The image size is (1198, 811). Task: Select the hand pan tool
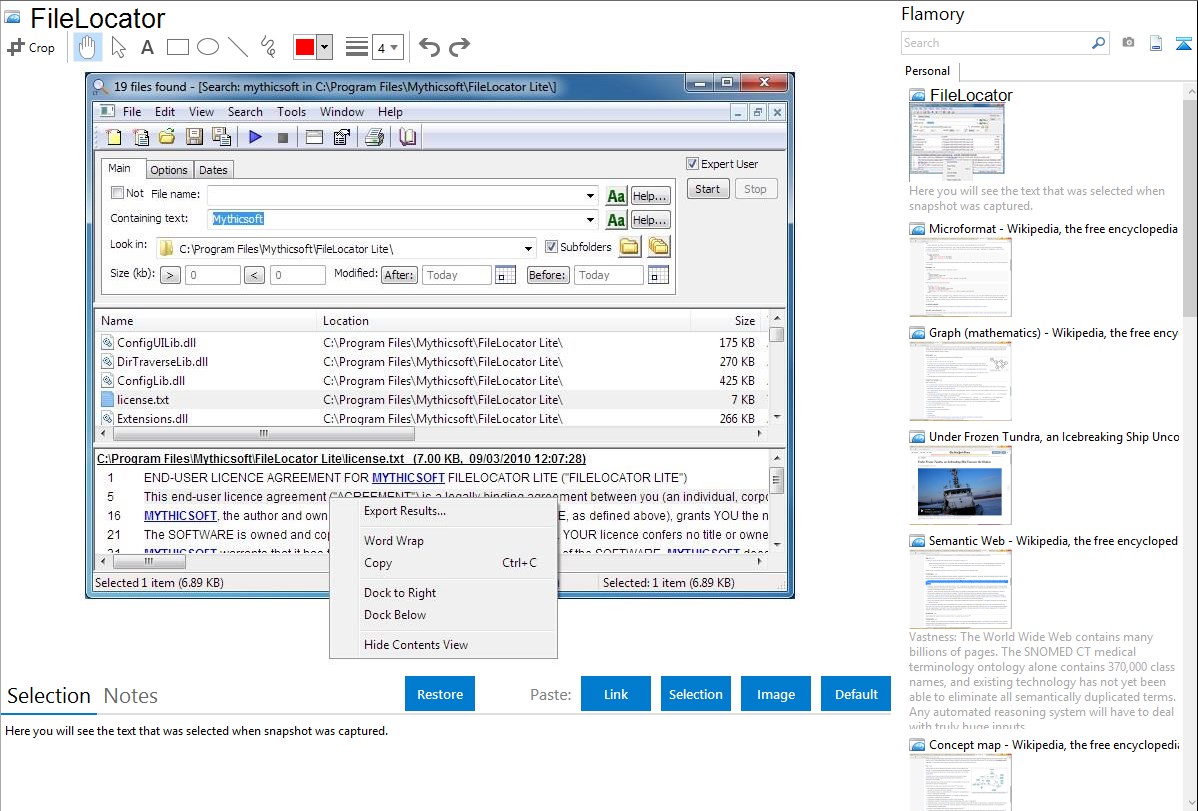click(x=87, y=47)
